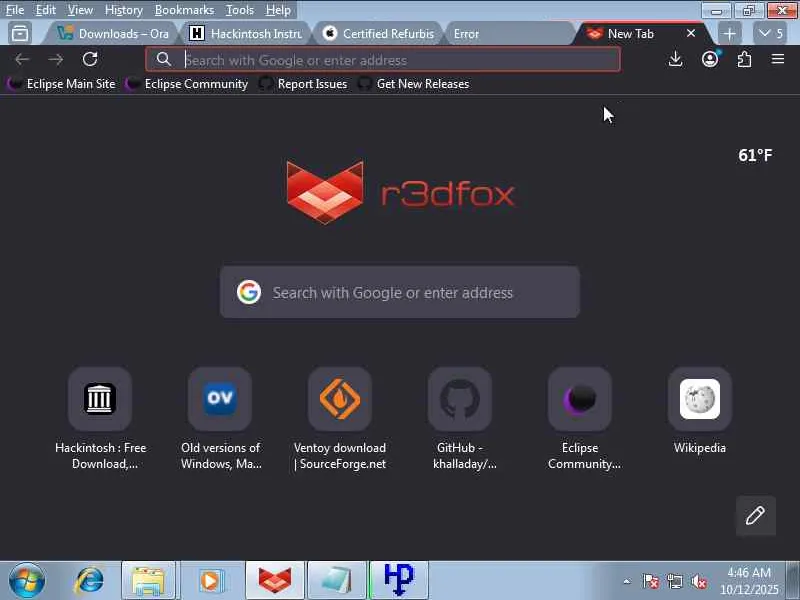The width and height of the screenshot is (800, 600).
Task: Click the magnifier icon in address bar
Action: [164, 59]
